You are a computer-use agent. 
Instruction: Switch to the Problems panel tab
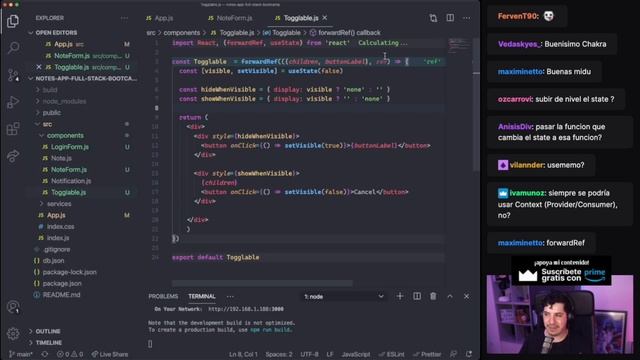163,296
